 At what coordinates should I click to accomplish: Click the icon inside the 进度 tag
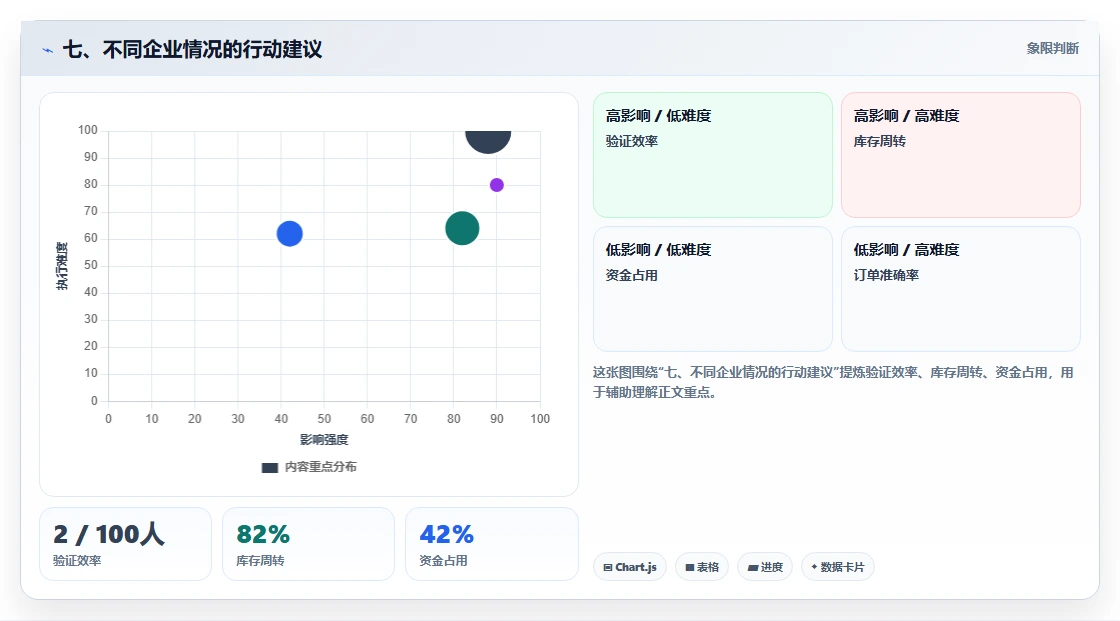753,567
